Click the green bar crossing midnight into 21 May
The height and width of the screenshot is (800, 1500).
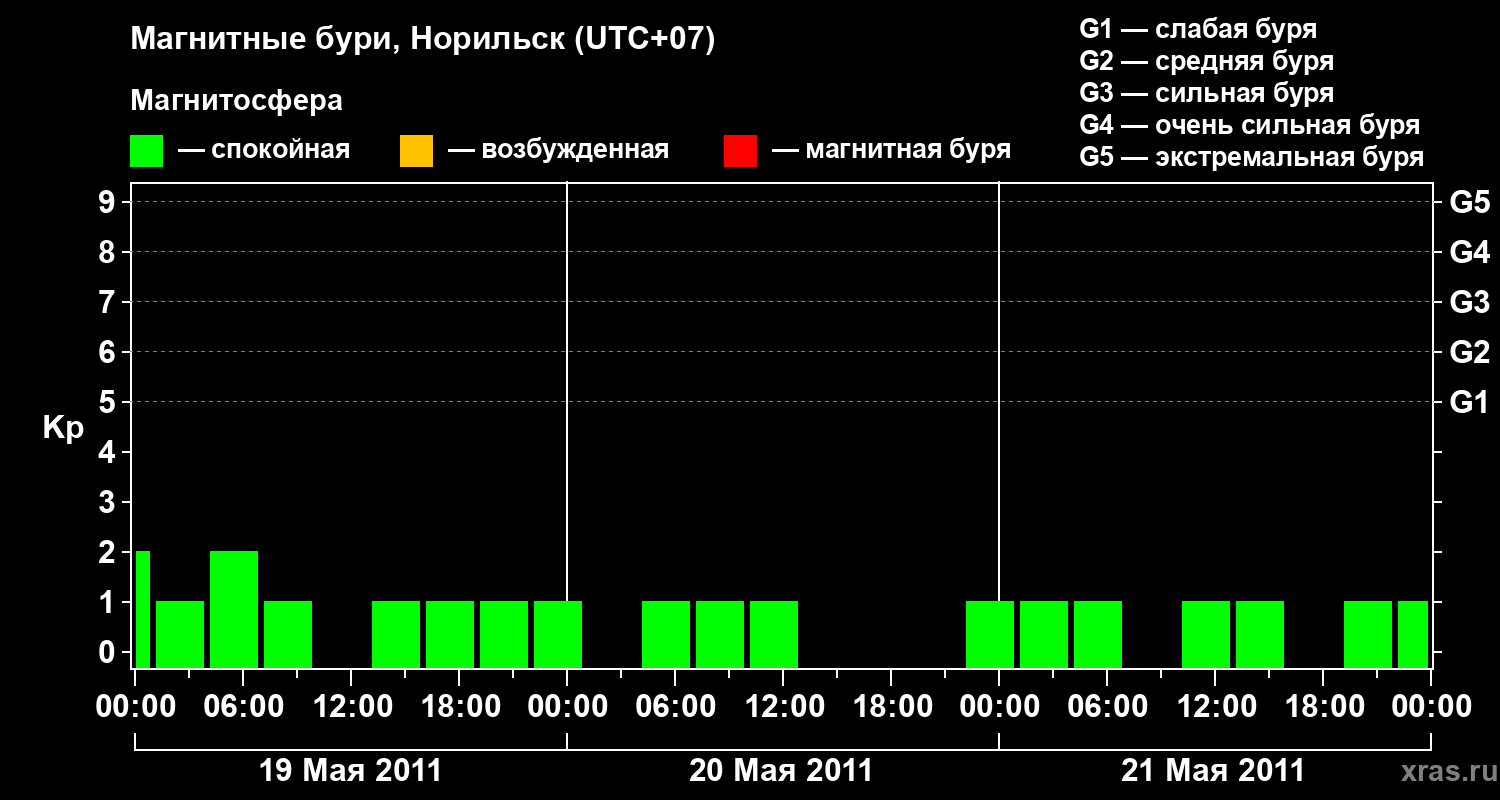990,634
